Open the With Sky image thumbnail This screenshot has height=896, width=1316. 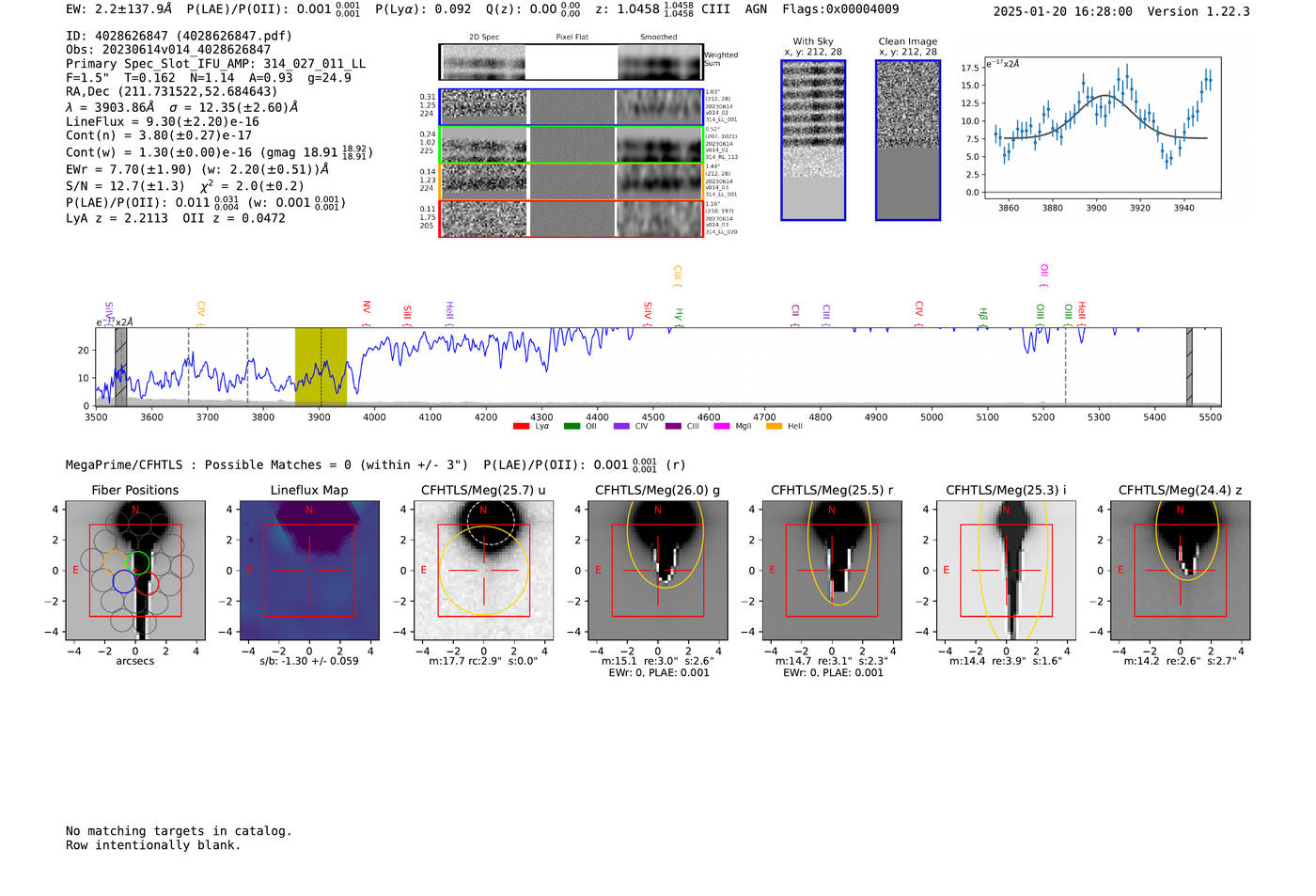click(x=813, y=140)
